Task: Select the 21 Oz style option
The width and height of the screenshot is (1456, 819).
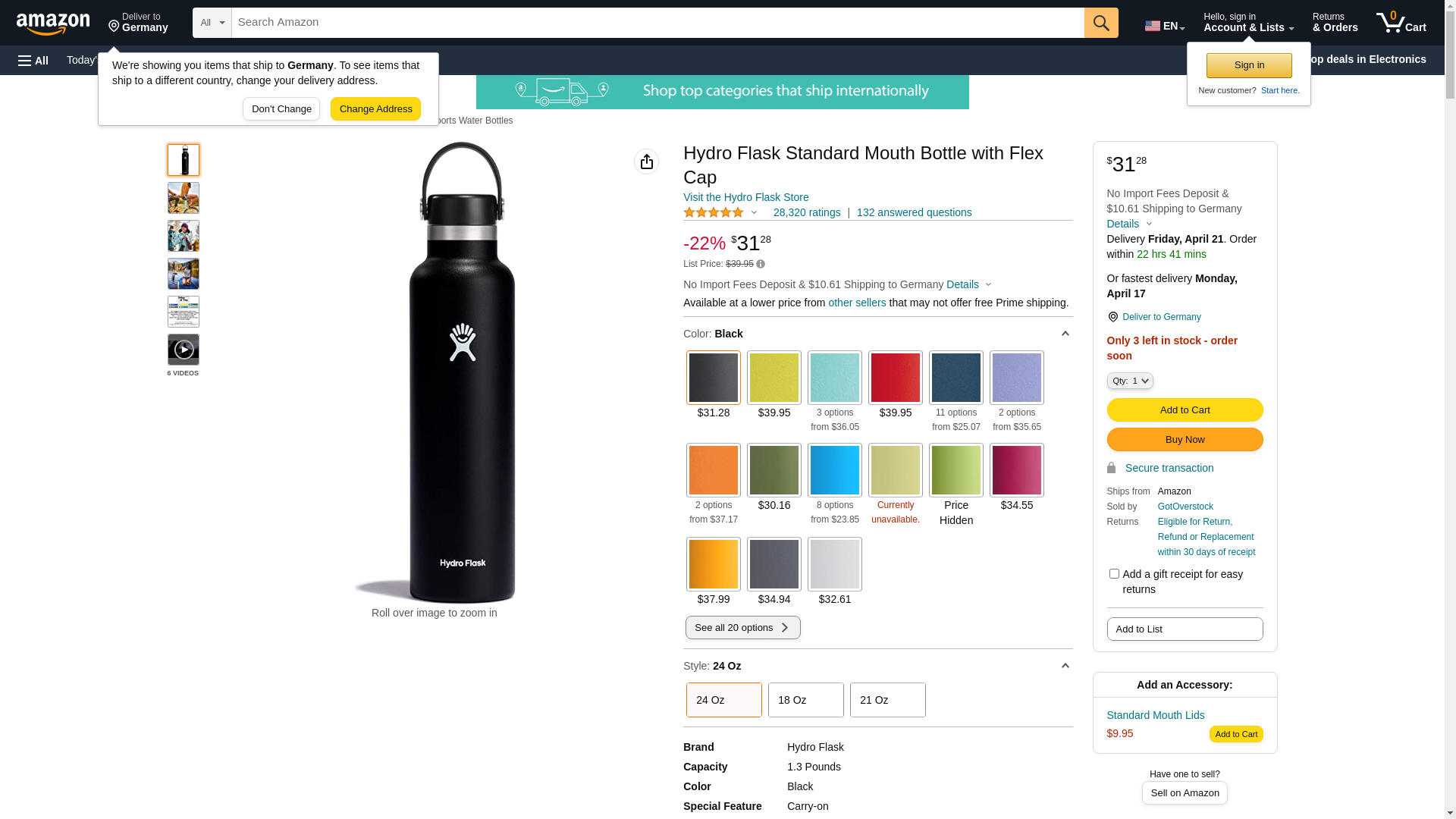Action: click(x=887, y=700)
